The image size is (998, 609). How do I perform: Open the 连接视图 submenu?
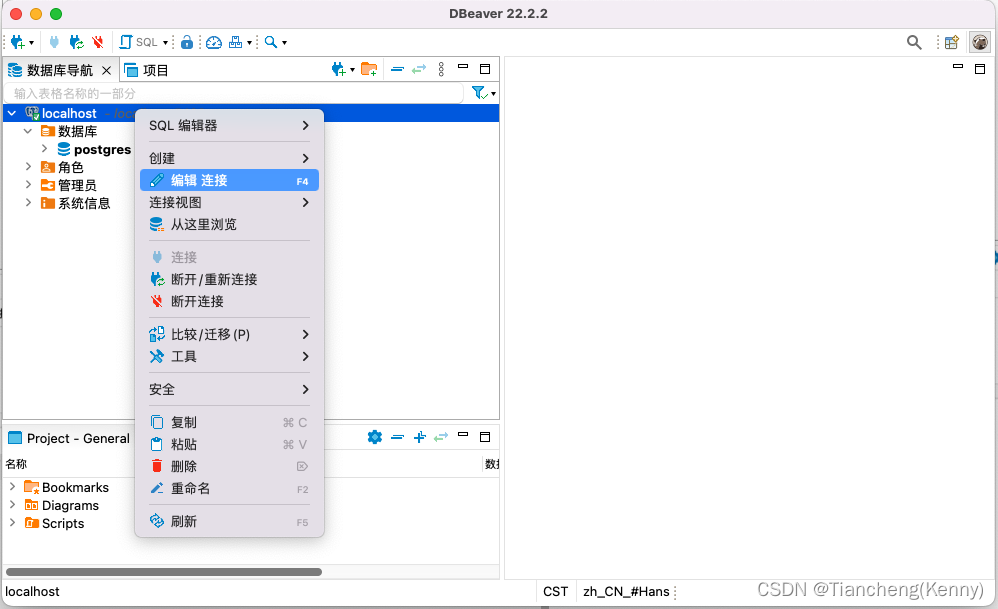click(229, 202)
